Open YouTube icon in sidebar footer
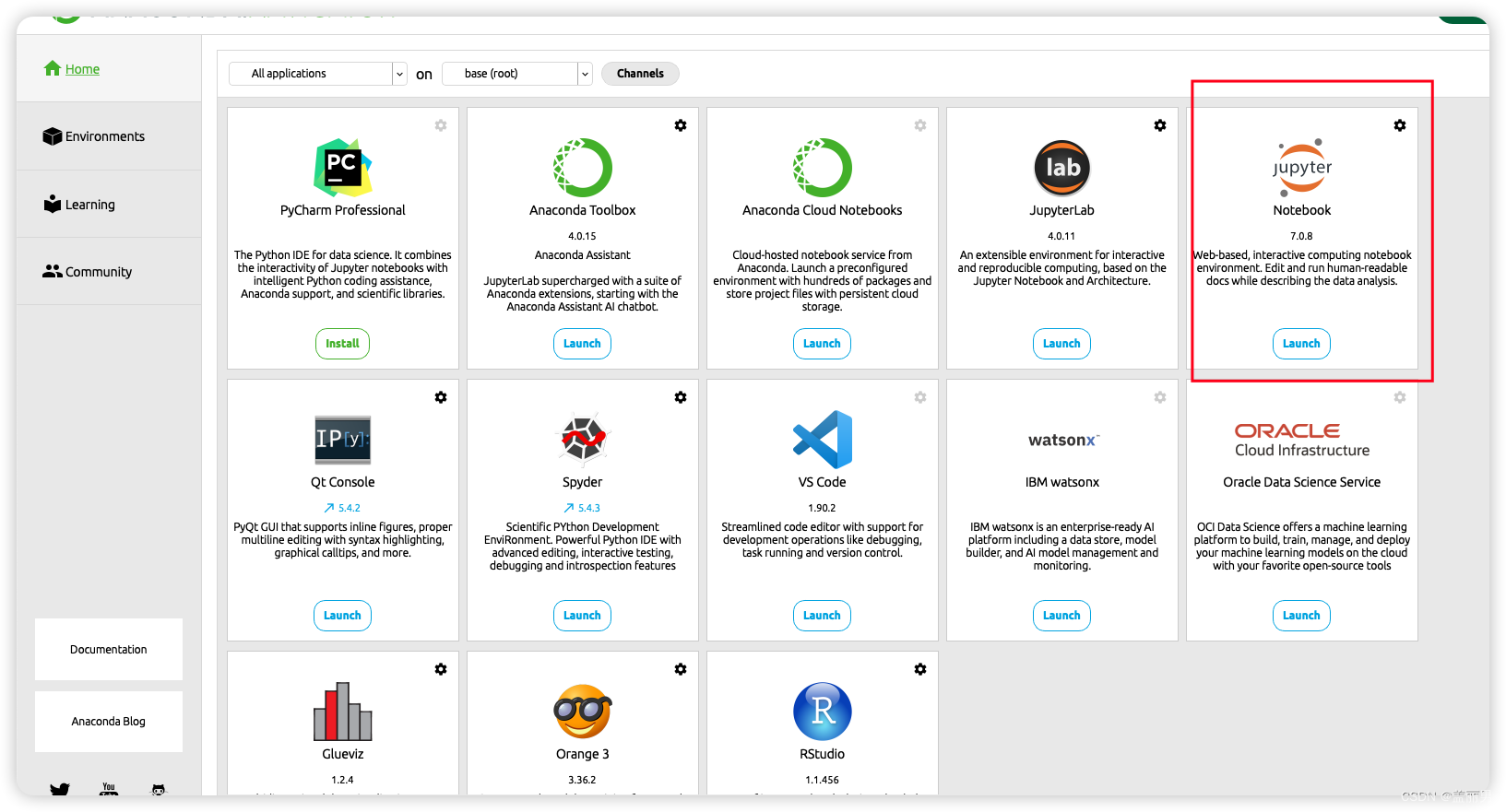The width and height of the screenshot is (1506, 812). [109, 790]
